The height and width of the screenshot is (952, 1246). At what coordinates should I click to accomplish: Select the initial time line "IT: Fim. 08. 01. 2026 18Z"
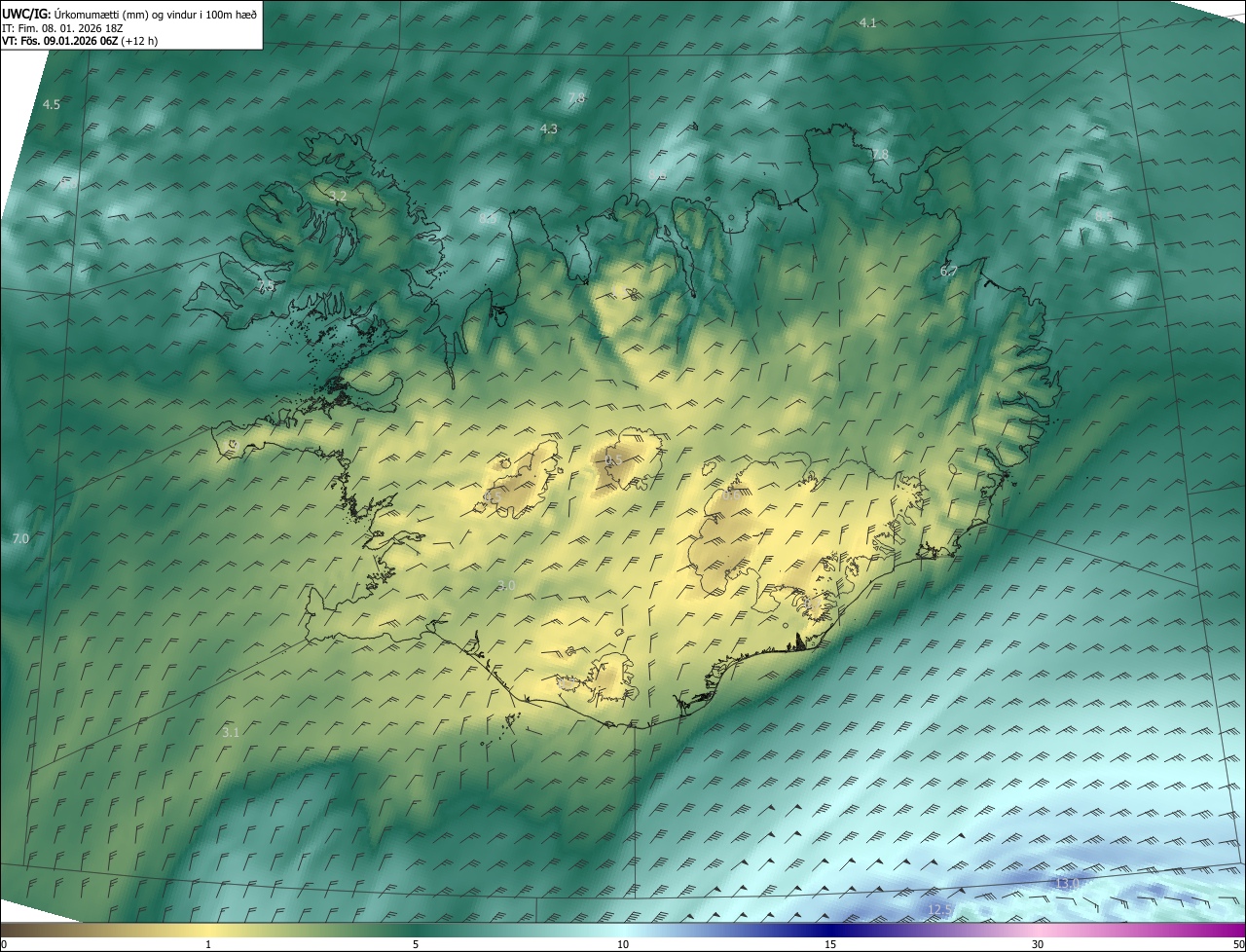coord(62,27)
